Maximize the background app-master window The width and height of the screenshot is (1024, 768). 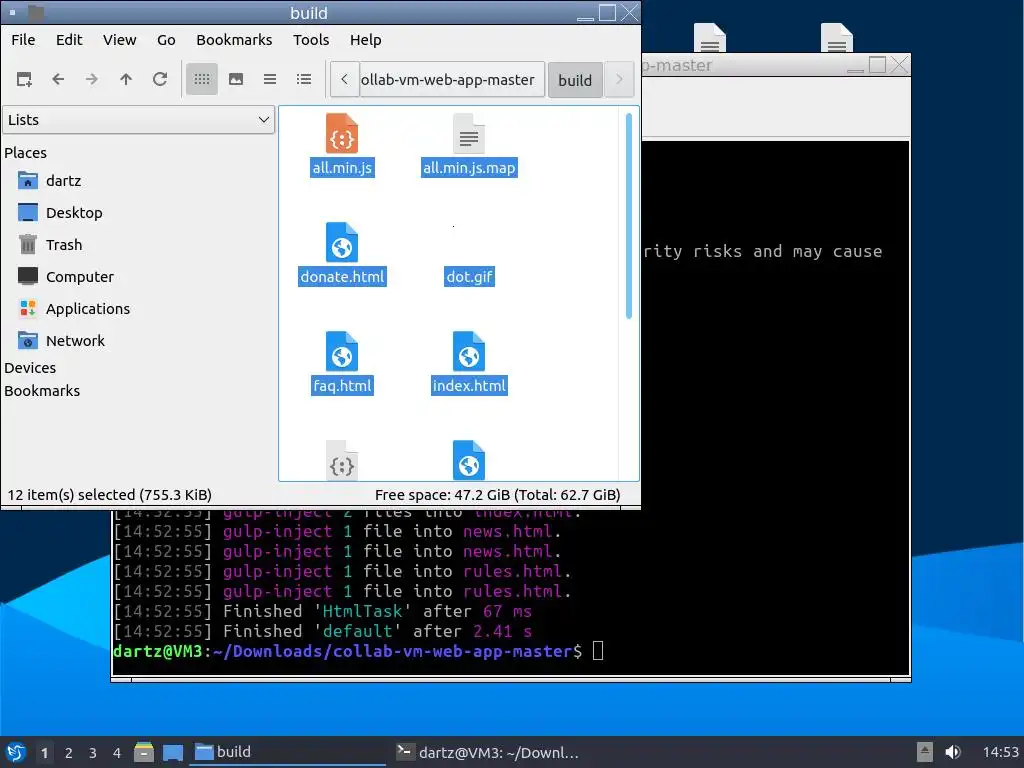point(877,65)
